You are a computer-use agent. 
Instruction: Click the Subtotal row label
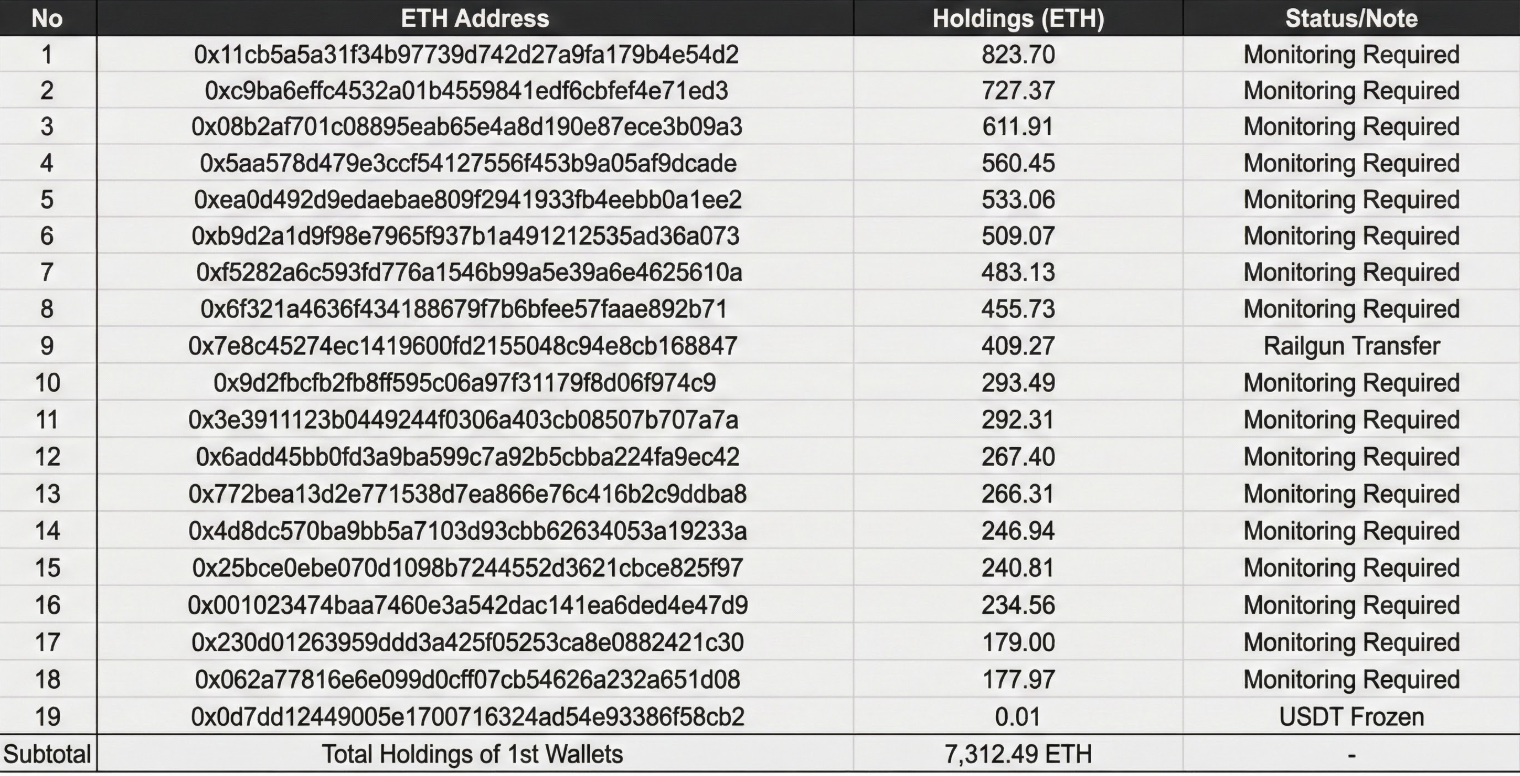tap(47, 755)
